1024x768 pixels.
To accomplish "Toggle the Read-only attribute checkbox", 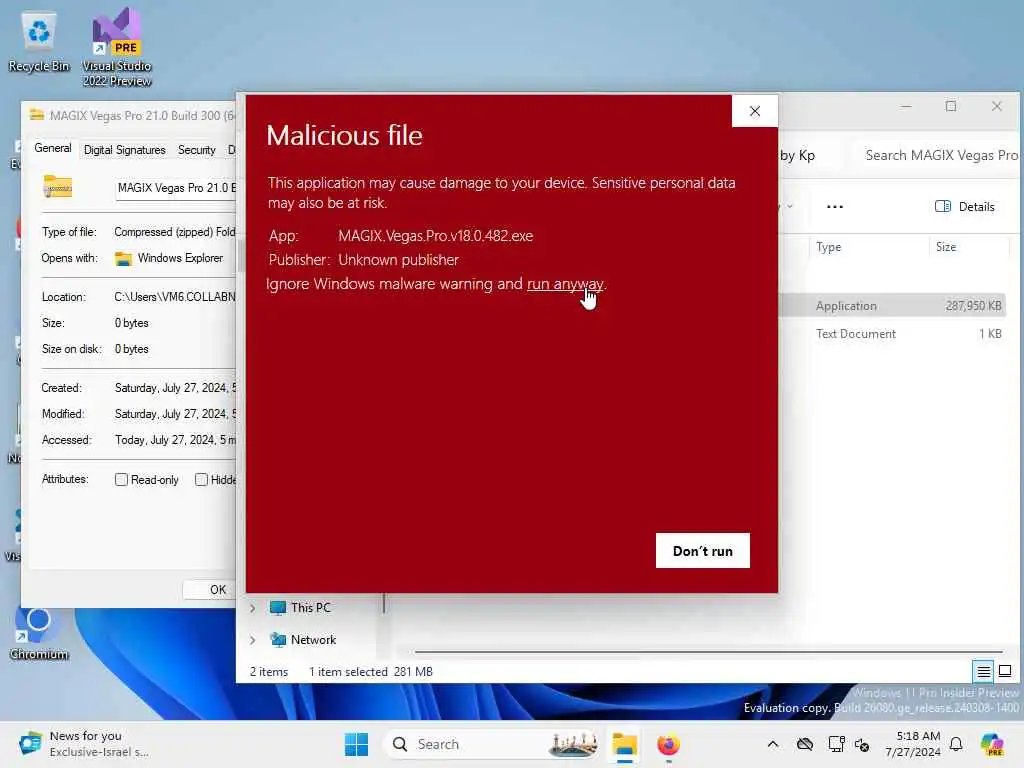I will 121,479.
